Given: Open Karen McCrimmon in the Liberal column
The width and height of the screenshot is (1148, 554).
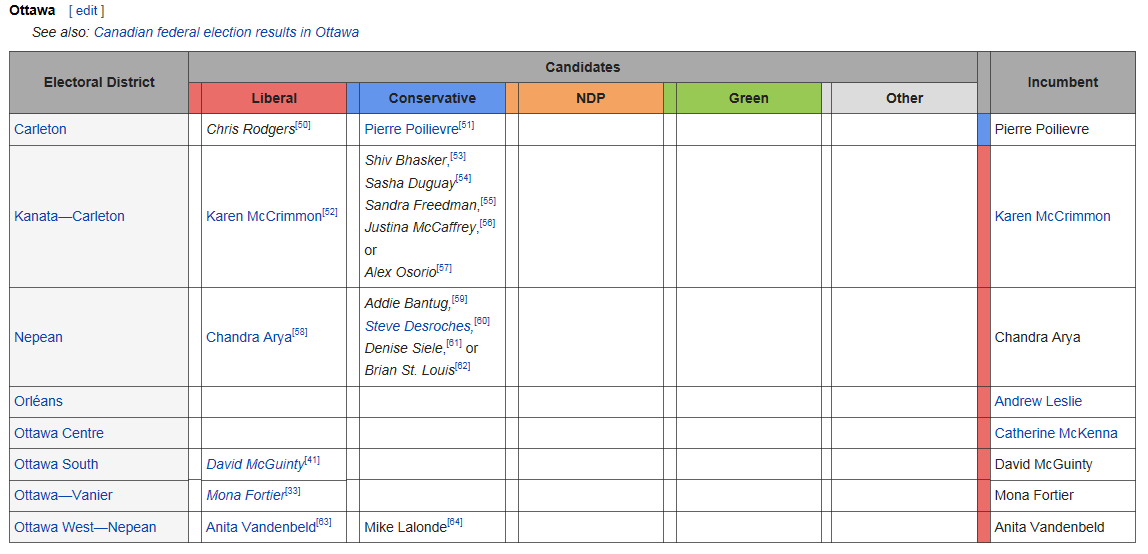Looking at the screenshot, I should point(264,216).
